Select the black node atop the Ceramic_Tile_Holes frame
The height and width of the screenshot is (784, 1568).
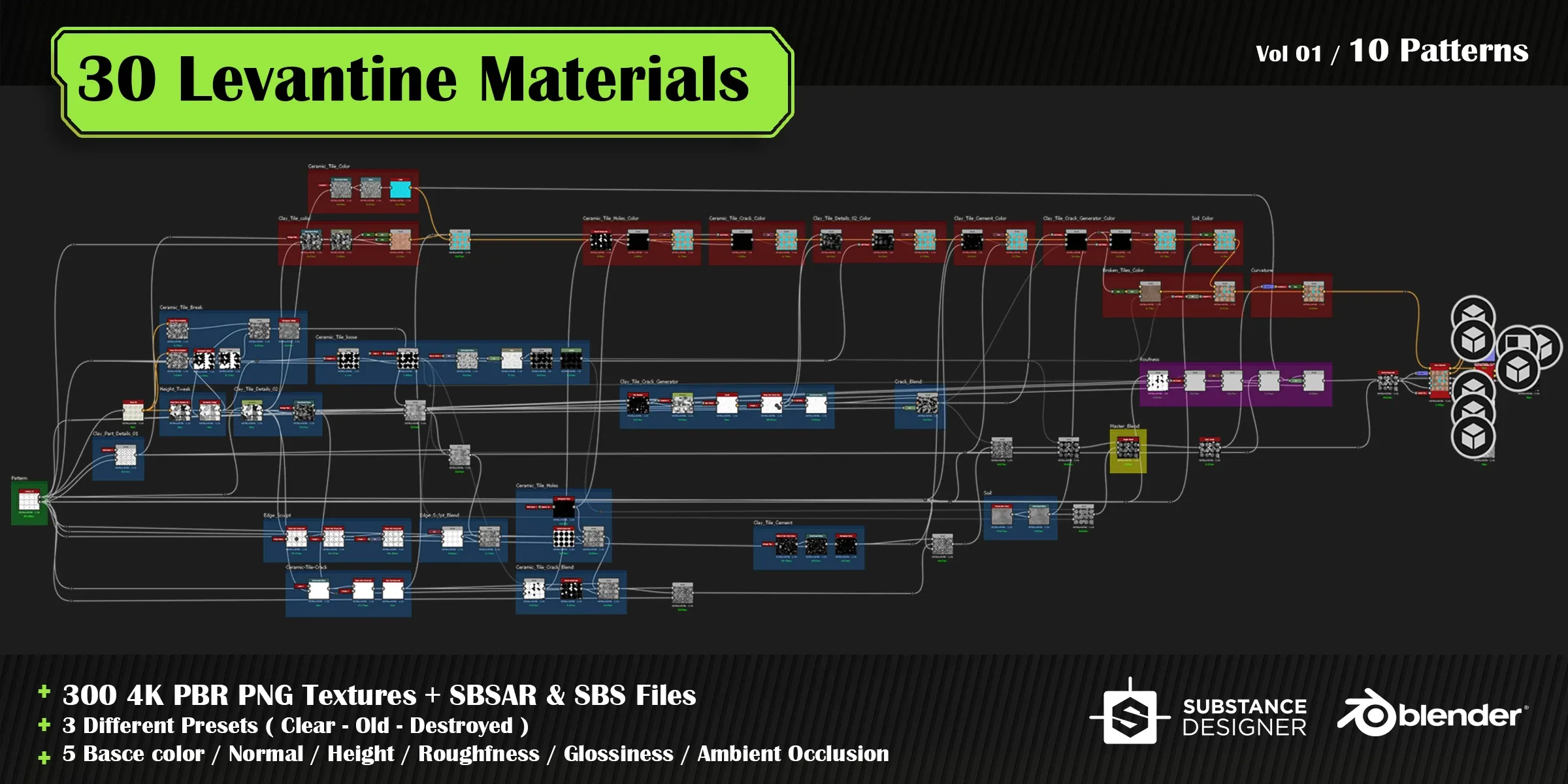tap(564, 508)
